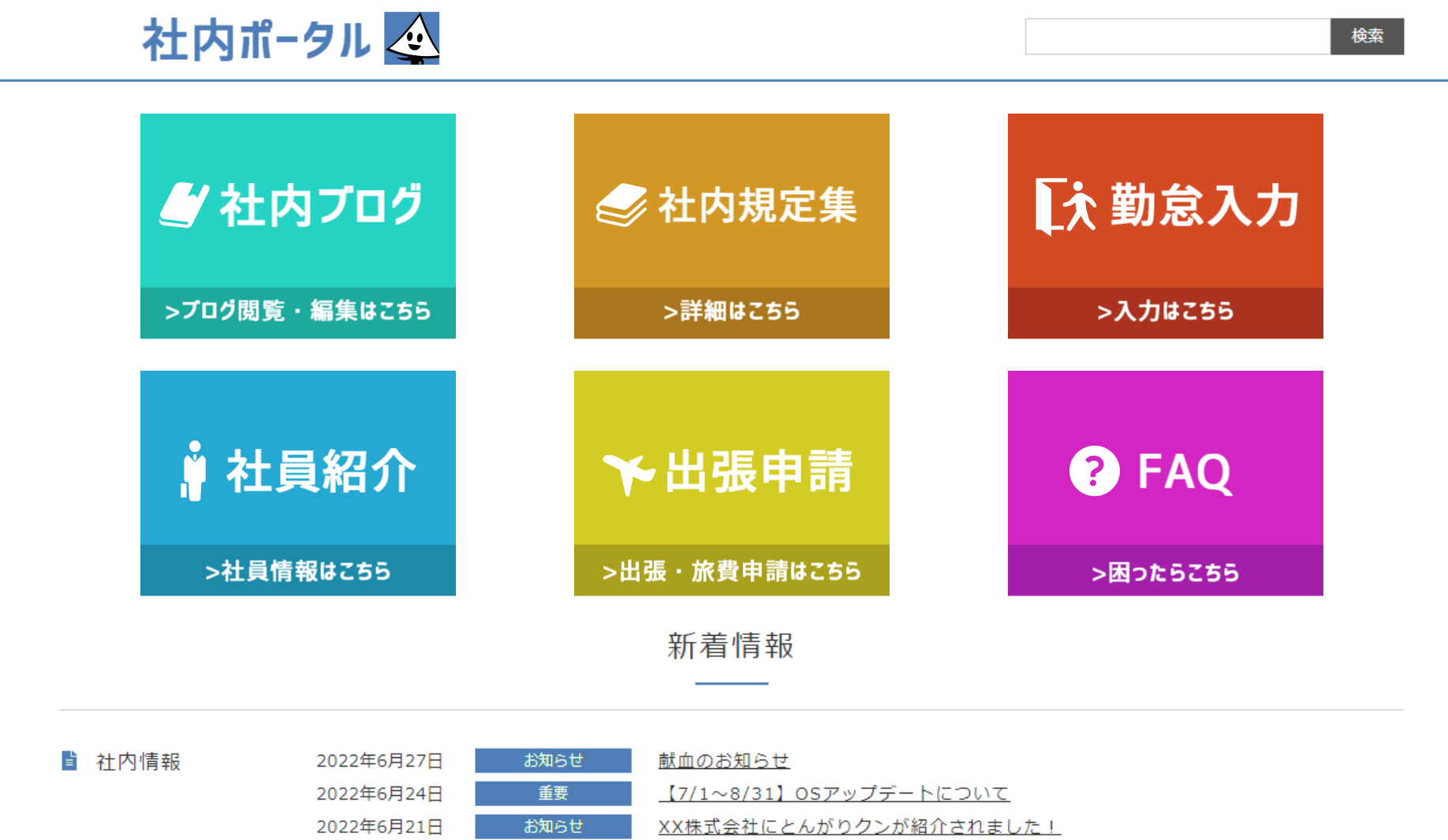
Task: Open XX株式会社にとんがりクンが紹介されました news link
Action: 860,826
